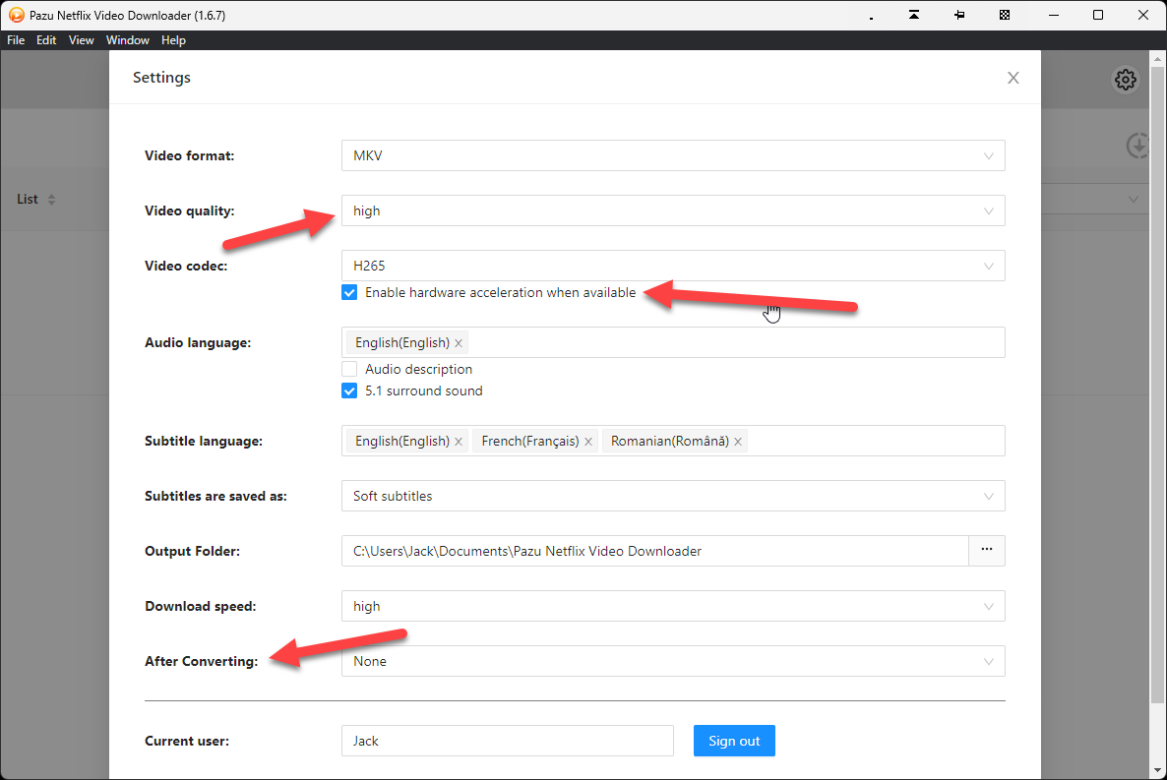
Task: Open the File menu
Action: (15, 40)
